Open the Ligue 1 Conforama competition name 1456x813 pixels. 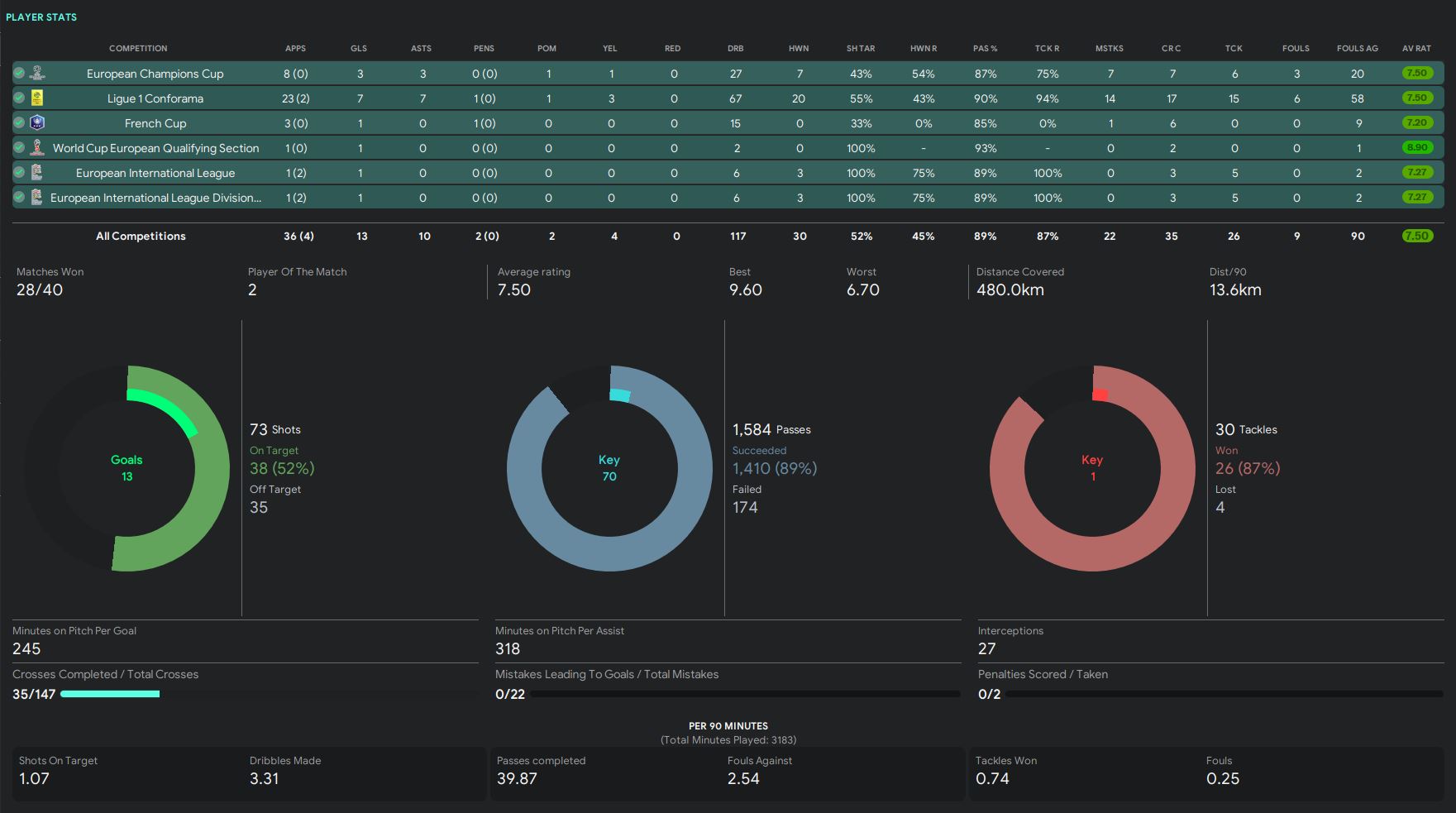pos(155,98)
